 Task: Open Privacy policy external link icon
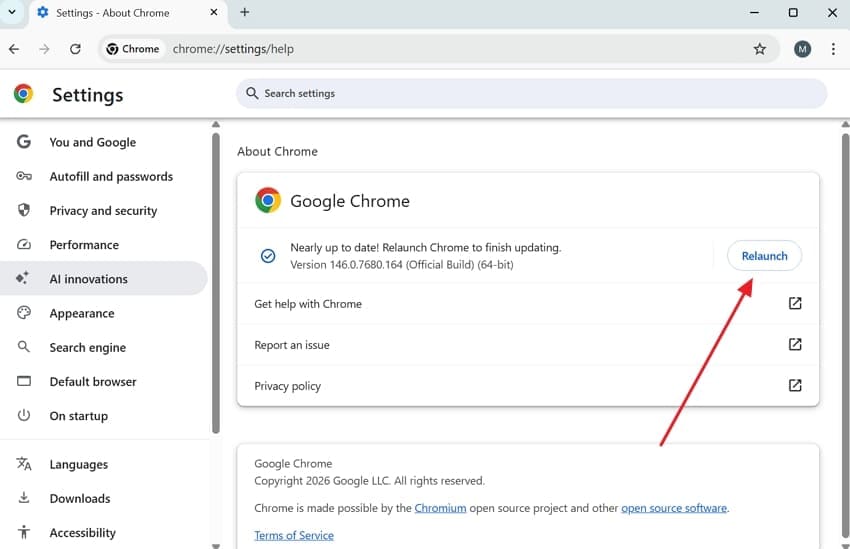click(x=795, y=386)
